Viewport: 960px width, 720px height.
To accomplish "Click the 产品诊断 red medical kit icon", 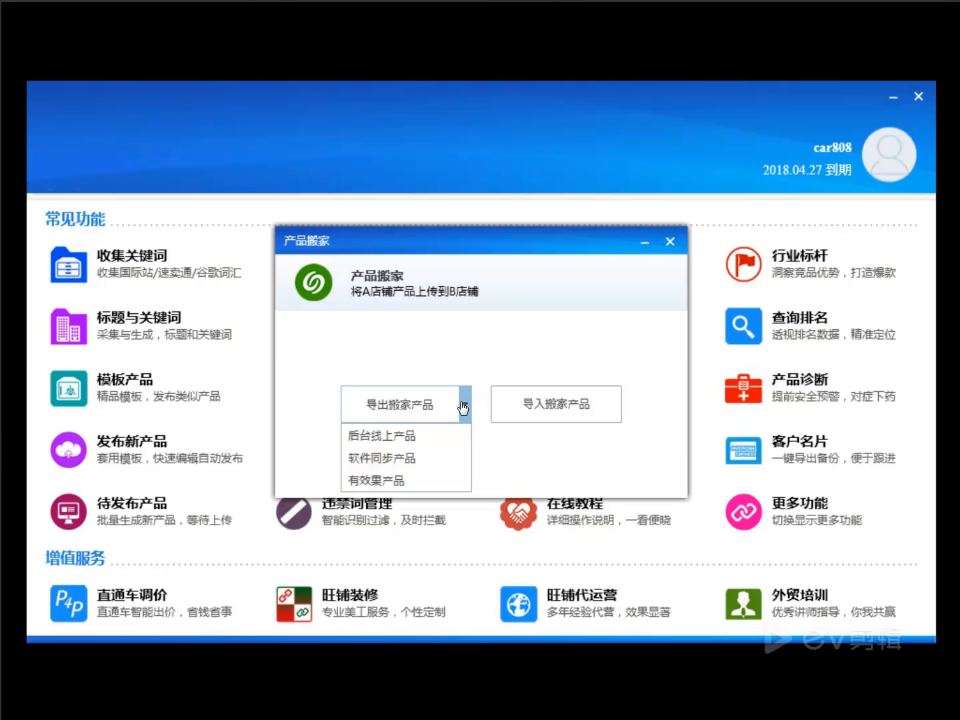I will click(x=743, y=388).
